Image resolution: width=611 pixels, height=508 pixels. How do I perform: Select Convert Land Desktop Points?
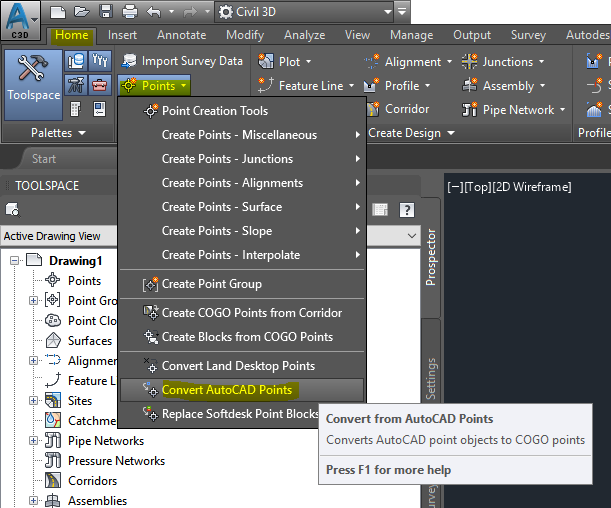[x=242, y=366]
